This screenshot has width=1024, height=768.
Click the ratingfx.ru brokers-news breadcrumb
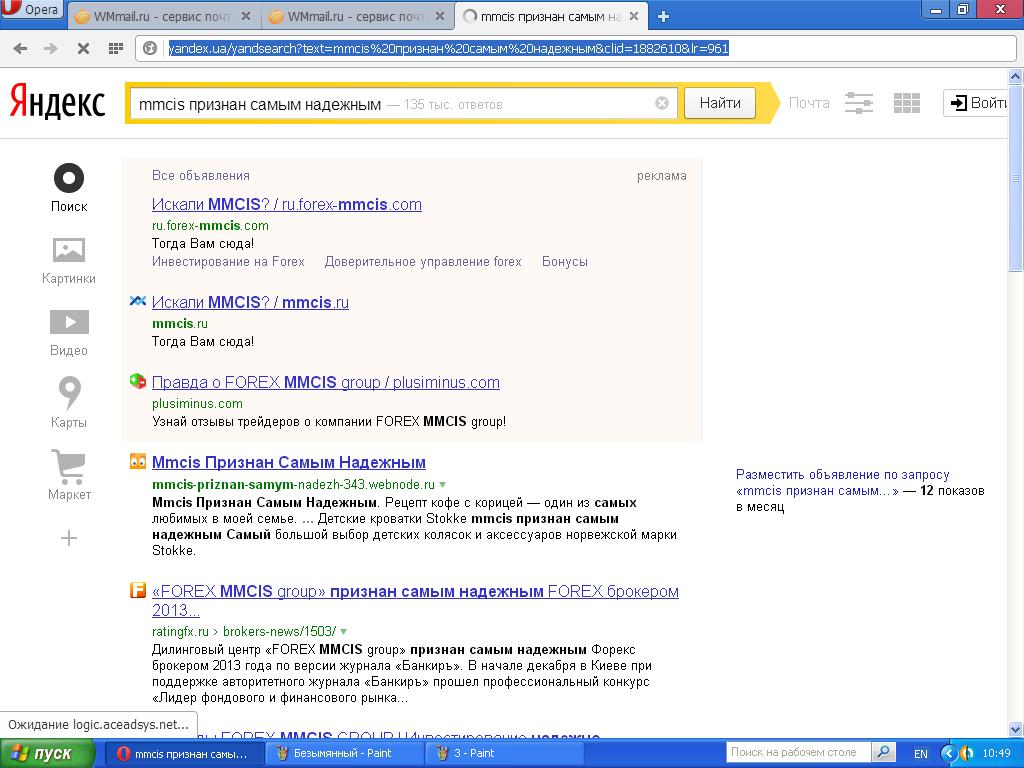click(x=280, y=632)
